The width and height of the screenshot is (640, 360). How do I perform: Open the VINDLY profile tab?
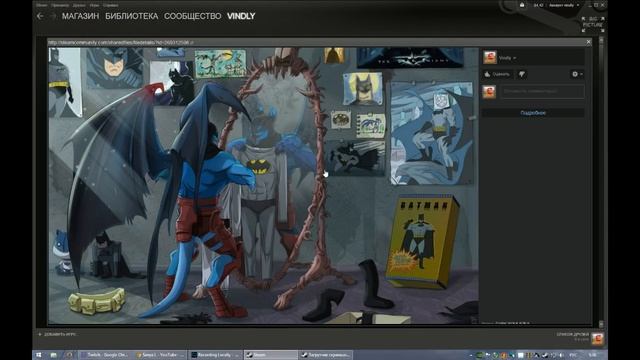[x=241, y=16]
